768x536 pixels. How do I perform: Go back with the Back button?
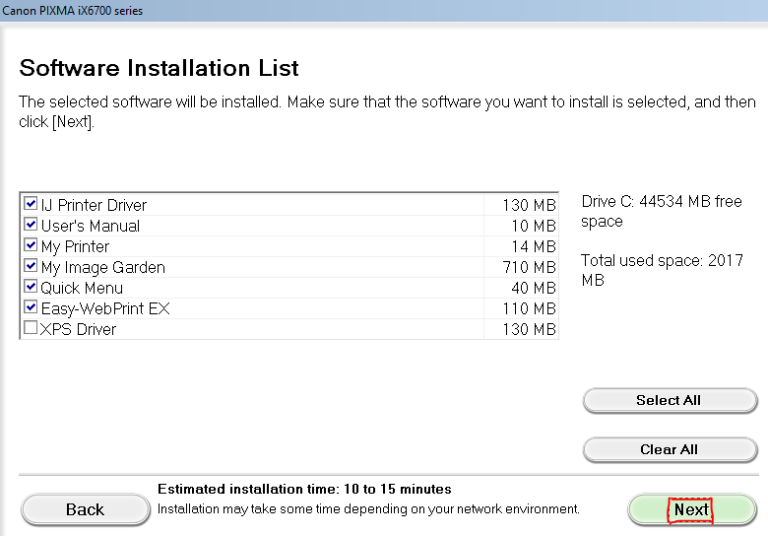(85, 509)
